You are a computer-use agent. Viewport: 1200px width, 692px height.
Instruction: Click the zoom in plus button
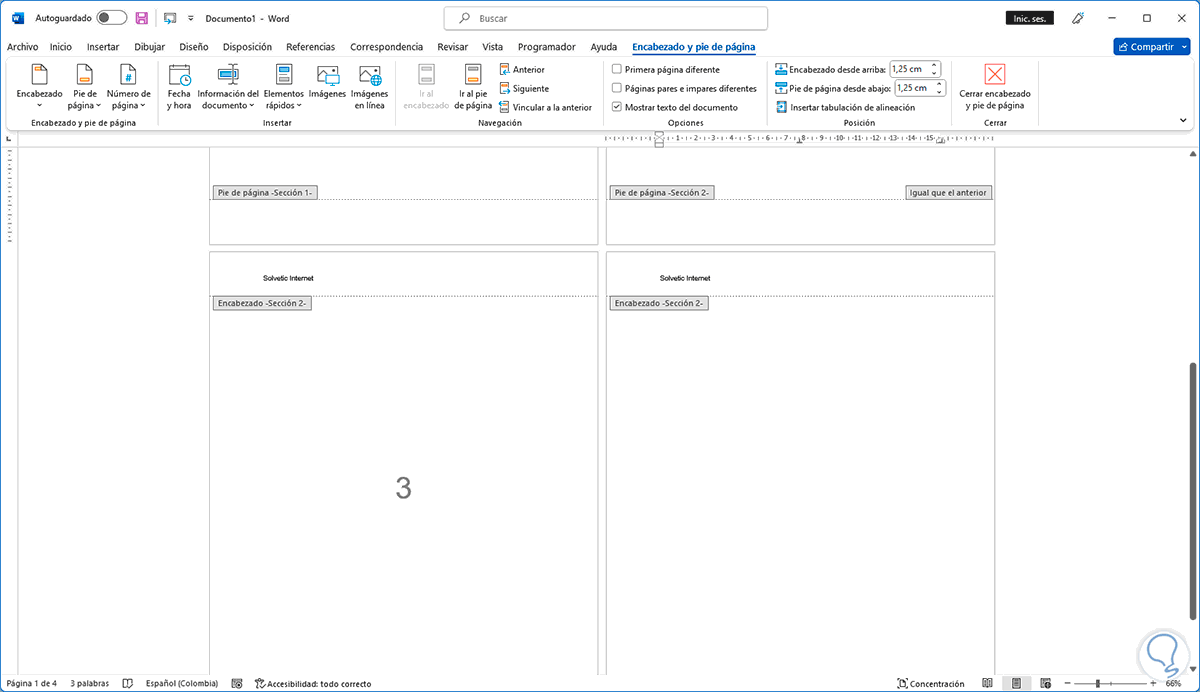point(1152,684)
